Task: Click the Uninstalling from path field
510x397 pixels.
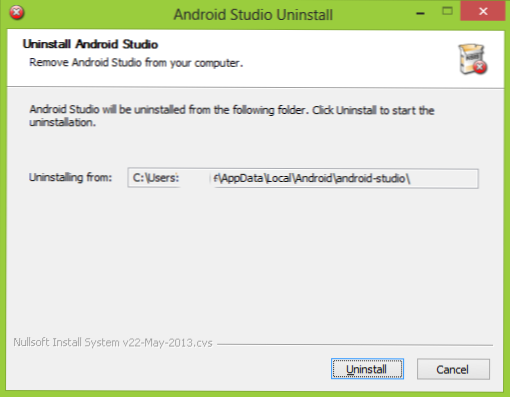Action: click(x=303, y=178)
